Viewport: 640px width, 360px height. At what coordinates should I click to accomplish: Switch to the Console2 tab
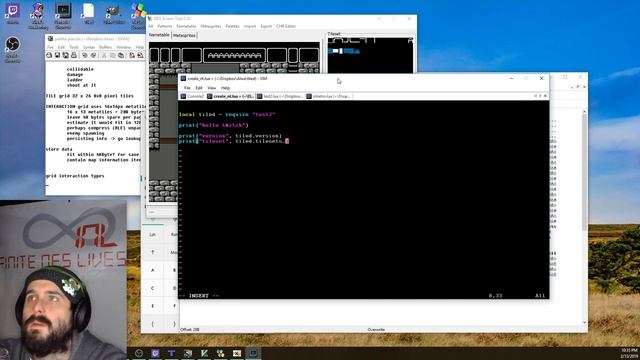(192, 96)
